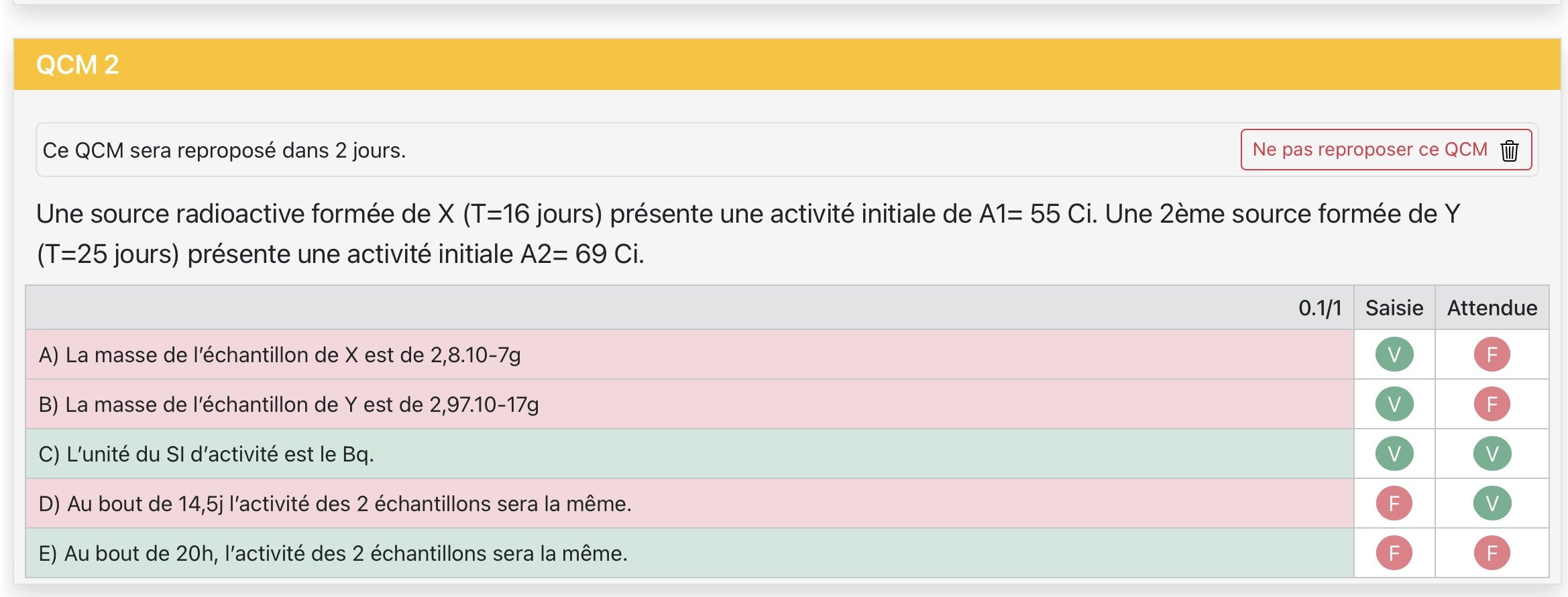Click the red F entered for answer D
Image resolution: width=1568 pixels, height=597 pixels.
(x=1394, y=503)
